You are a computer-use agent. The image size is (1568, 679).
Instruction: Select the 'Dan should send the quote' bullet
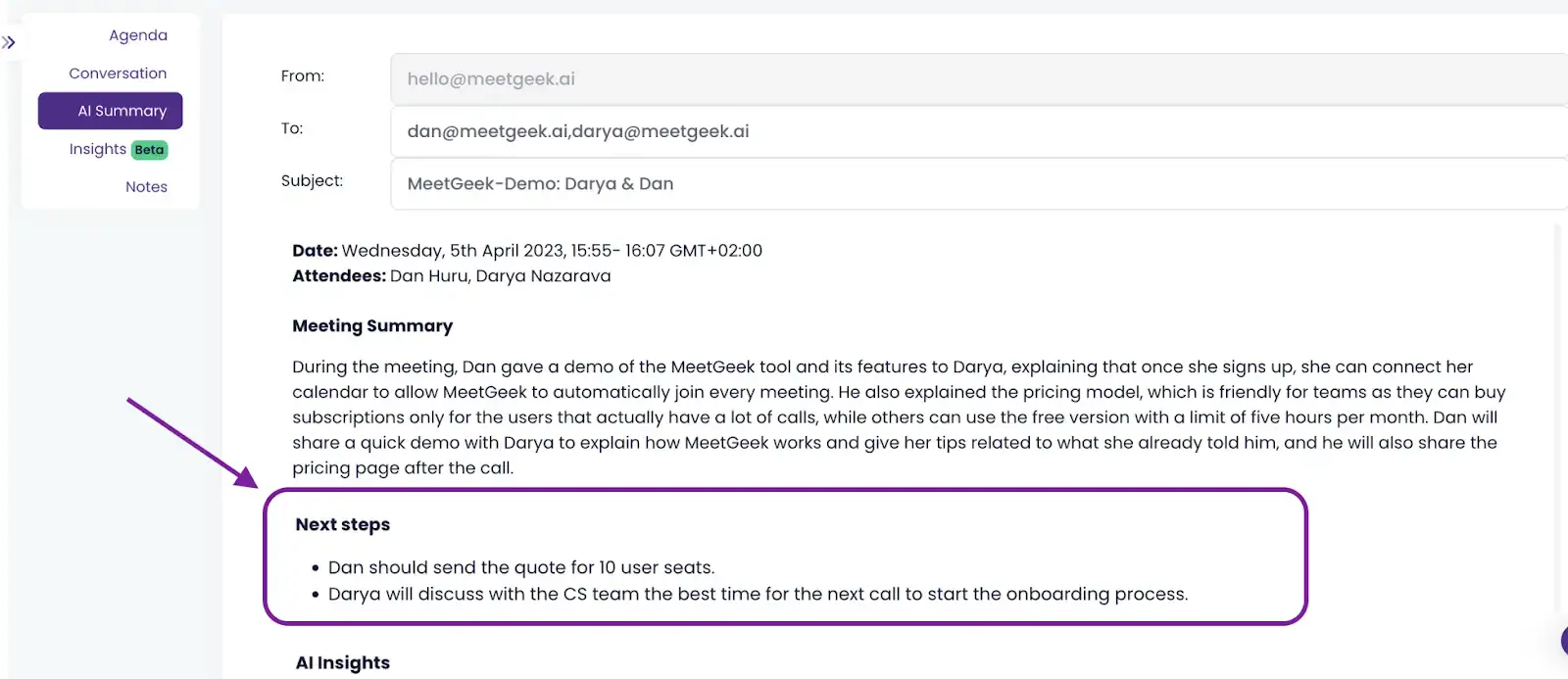click(x=521, y=567)
